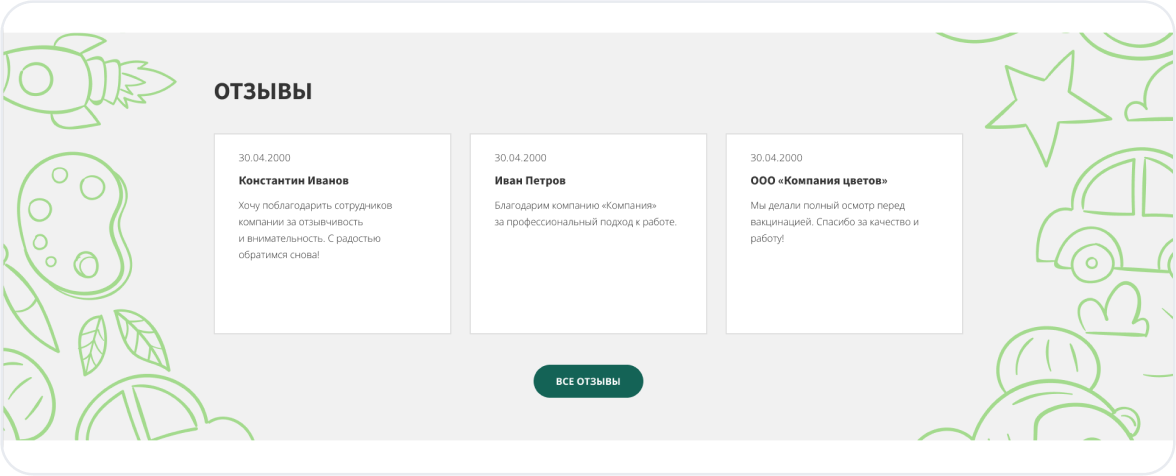Click the date on Константин Иванов's review
Image resolution: width=1176 pixels, height=476 pixels.
265,158
